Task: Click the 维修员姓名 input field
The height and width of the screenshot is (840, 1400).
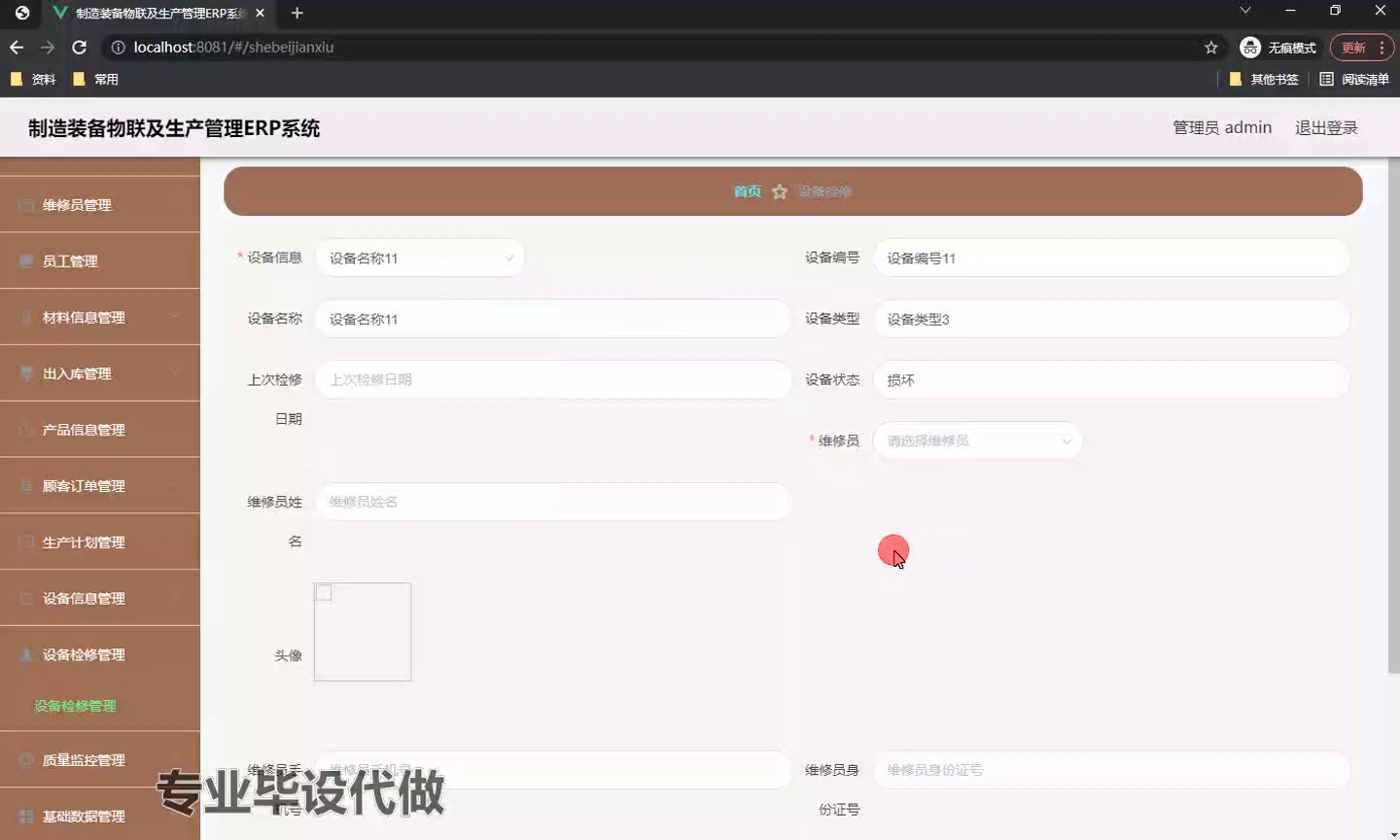Action: 553,502
